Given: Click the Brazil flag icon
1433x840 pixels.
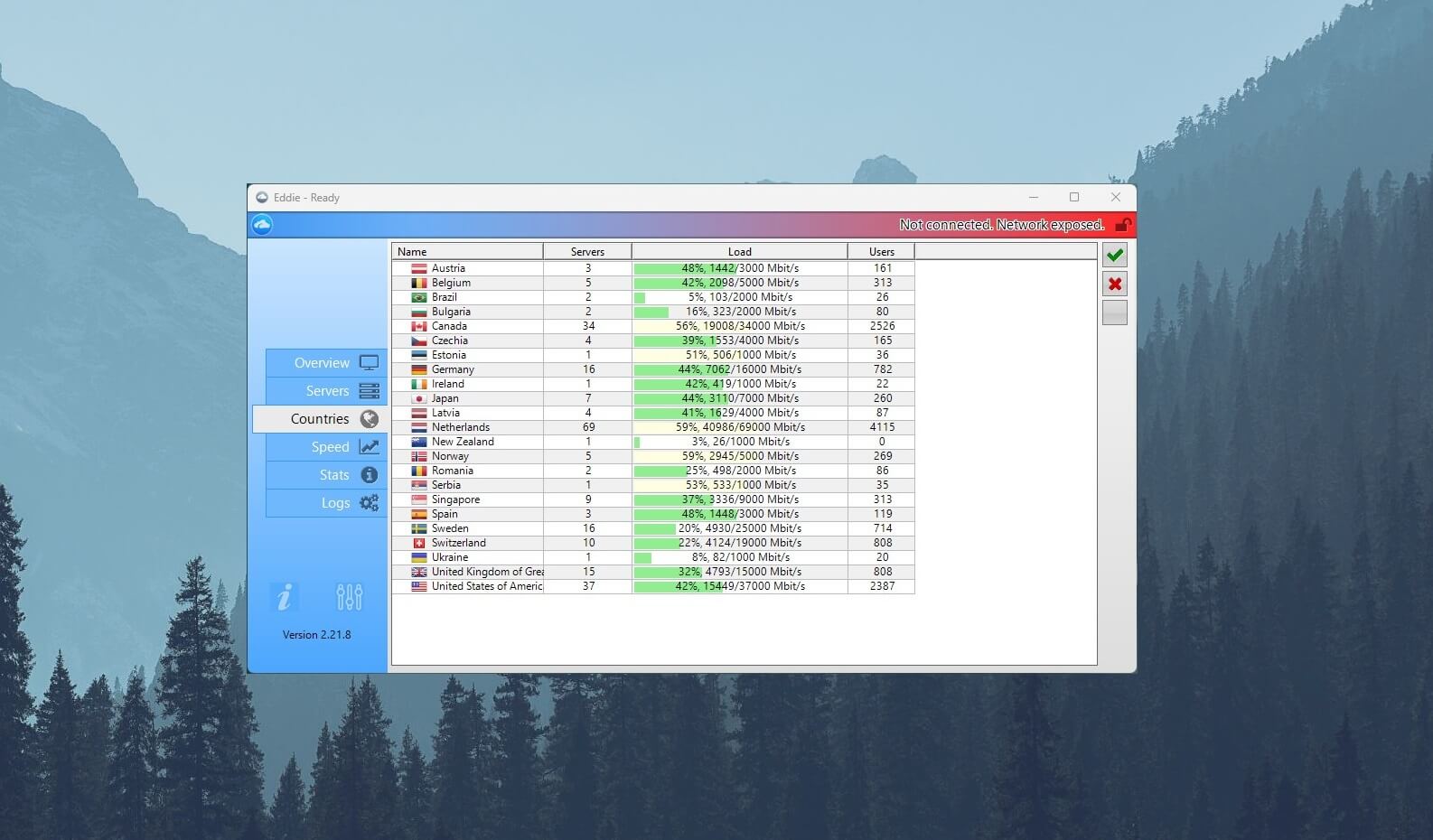Looking at the screenshot, I should pos(419,297).
